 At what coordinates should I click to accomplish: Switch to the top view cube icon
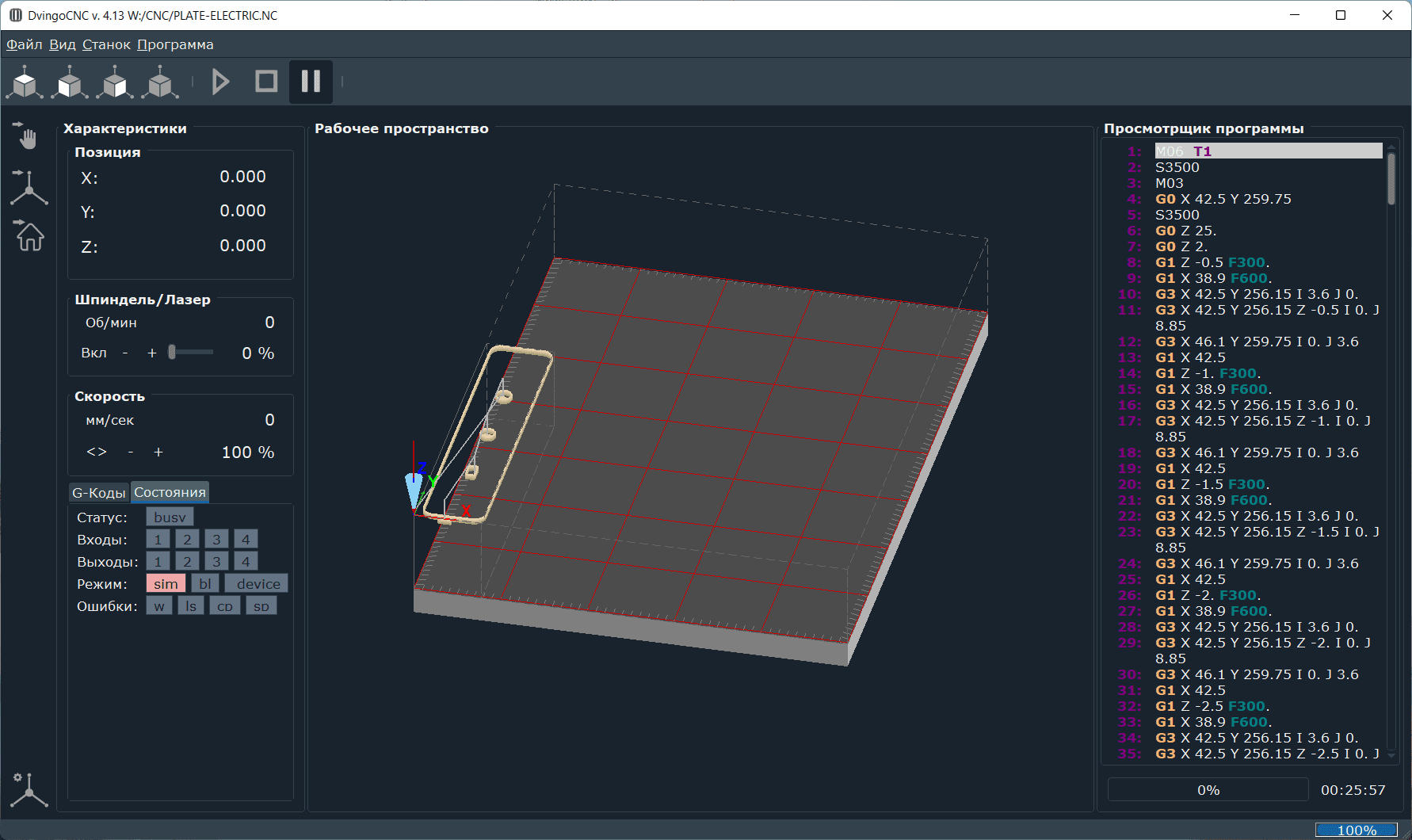click(25, 82)
